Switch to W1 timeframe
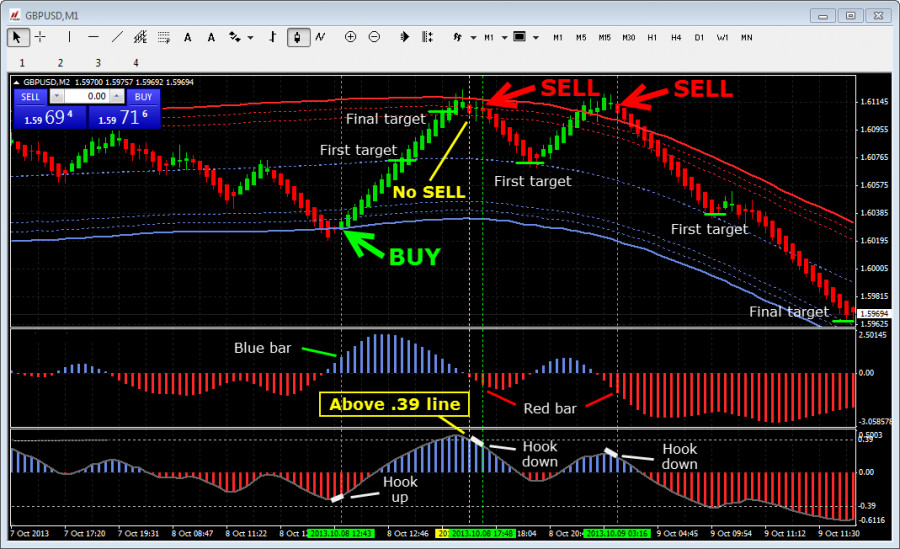The width and height of the screenshot is (900, 549). point(722,38)
